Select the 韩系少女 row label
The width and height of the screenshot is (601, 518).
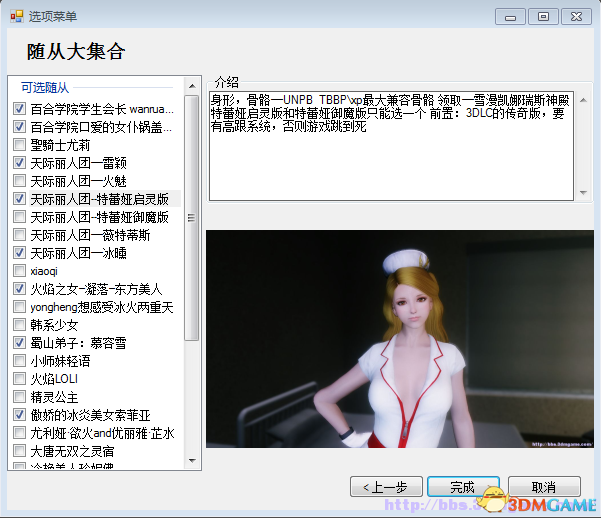tap(54, 325)
